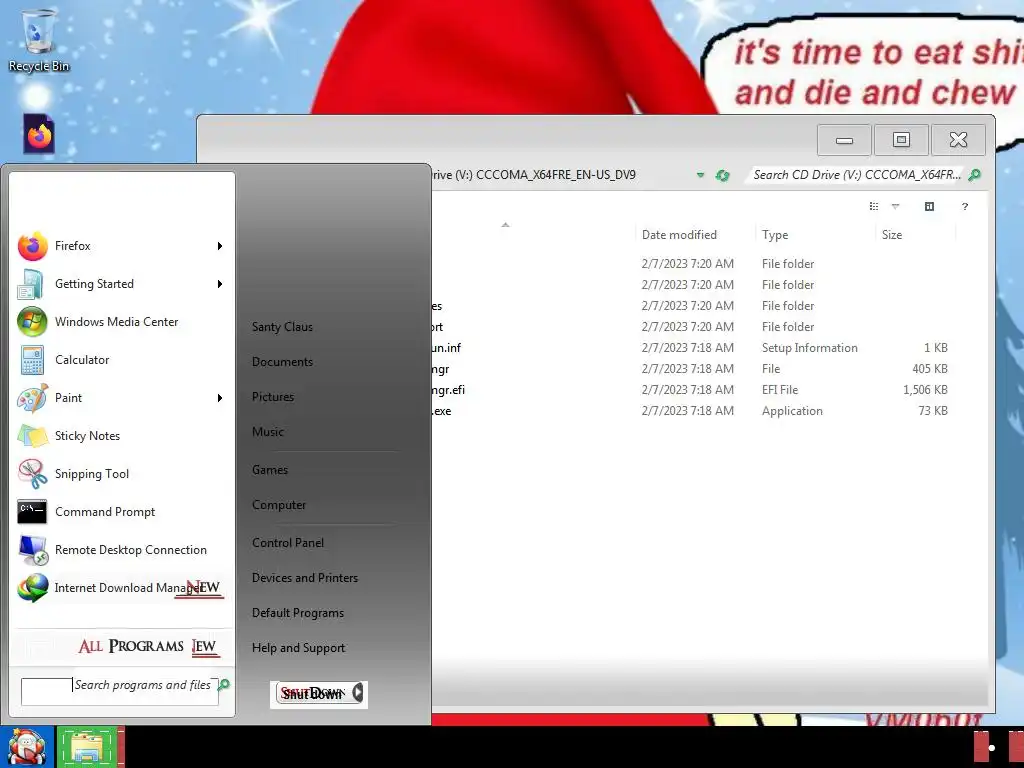The width and height of the screenshot is (1024, 768).
Task: Click the CD Drive (V:) address path
Action: tap(534, 175)
